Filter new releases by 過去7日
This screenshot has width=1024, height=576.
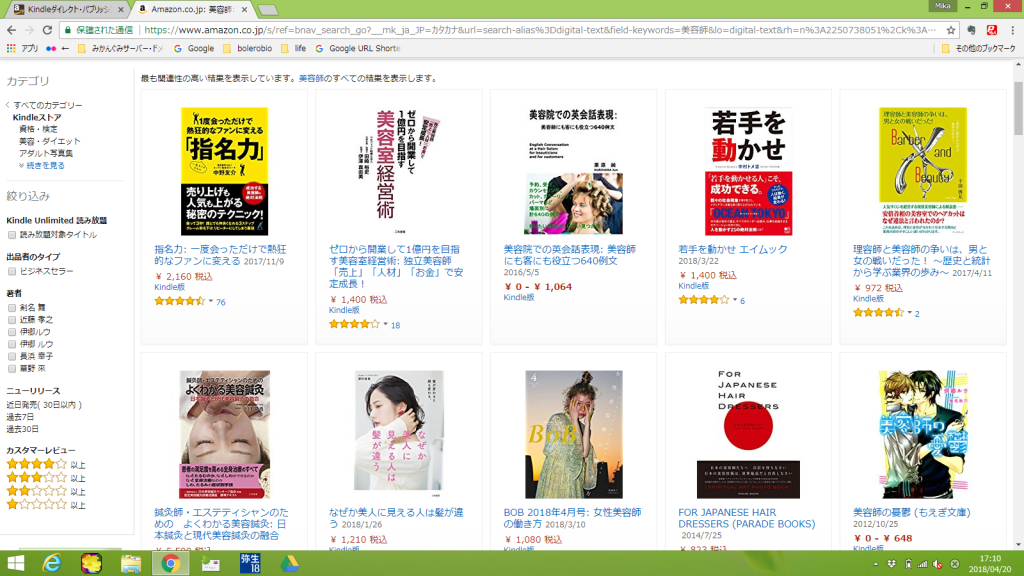point(20,417)
